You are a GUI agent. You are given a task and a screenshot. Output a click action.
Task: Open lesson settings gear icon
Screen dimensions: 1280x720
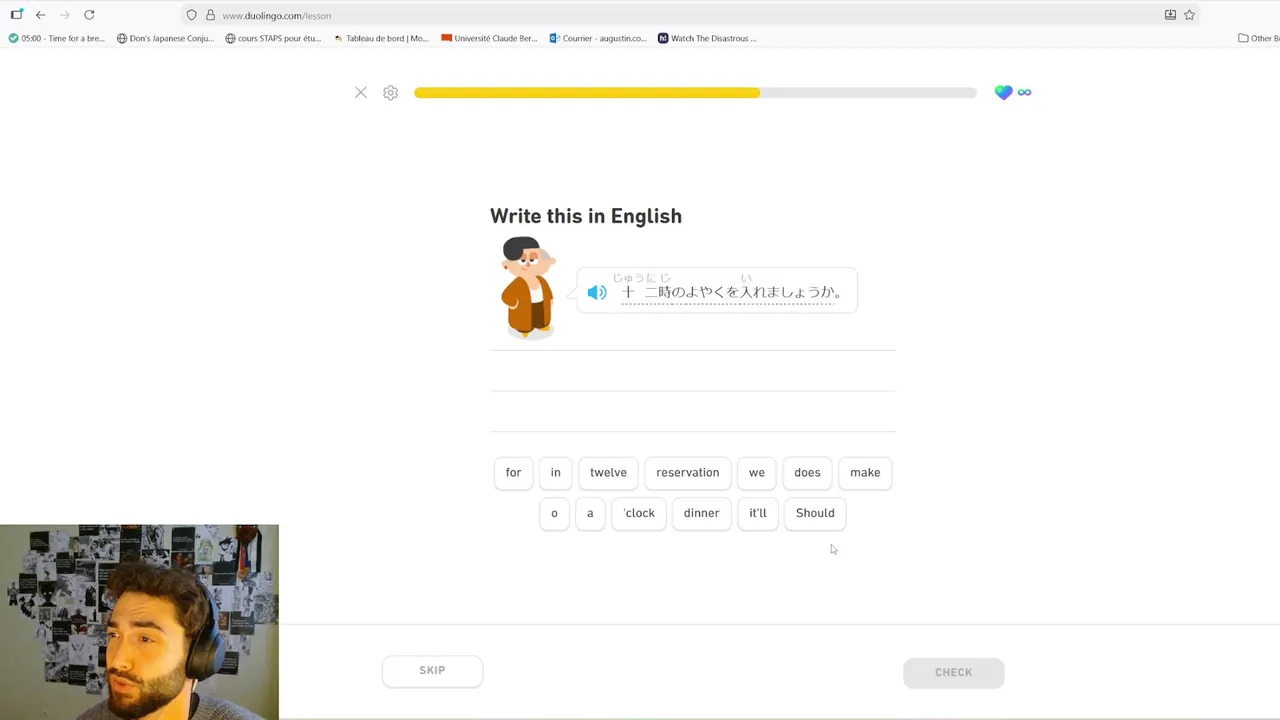[x=391, y=92]
